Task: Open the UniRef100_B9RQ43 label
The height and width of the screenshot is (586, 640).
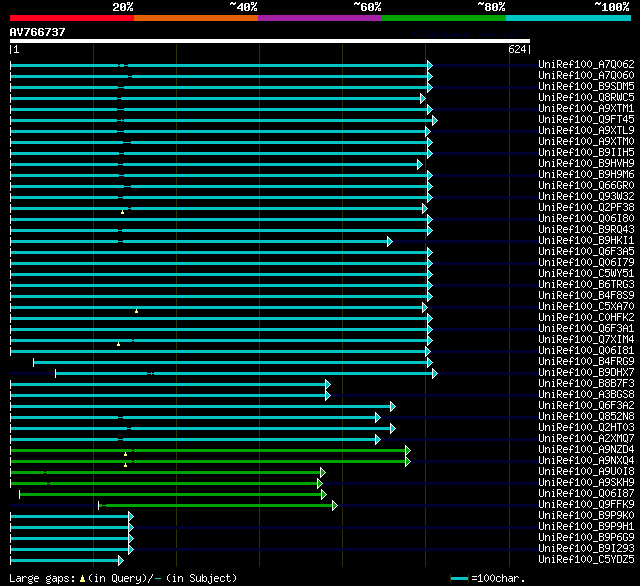Action: [x=586, y=230]
